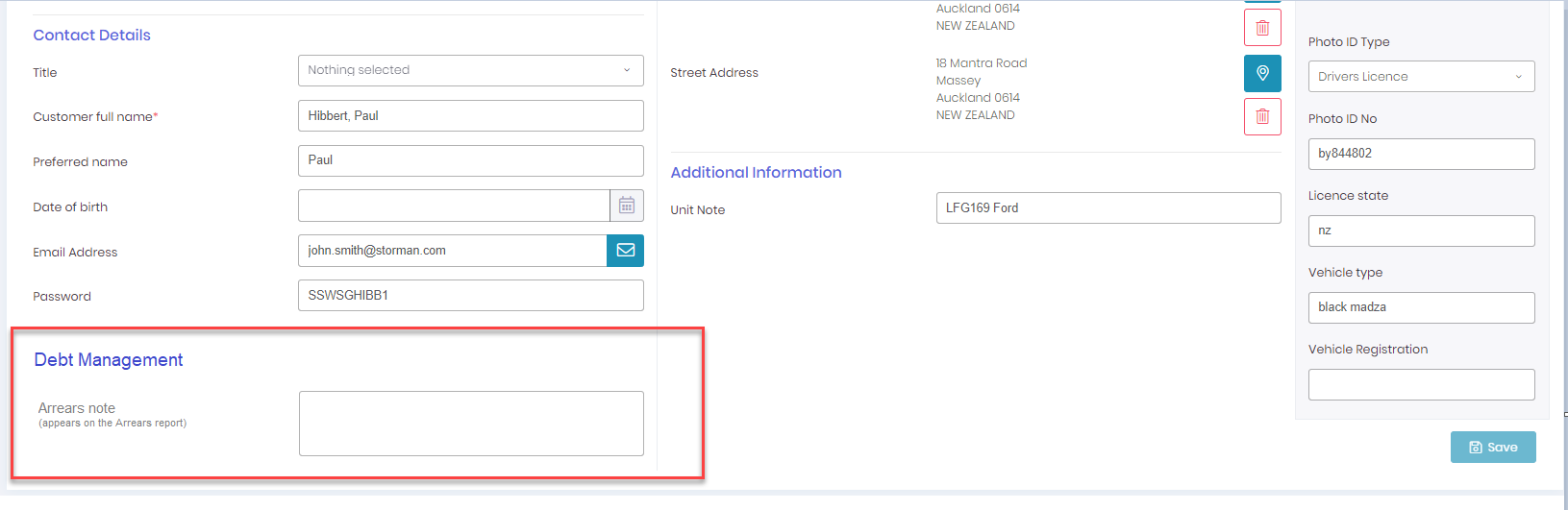
Task: Focus the Date of birth text field
Action: tap(453, 206)
